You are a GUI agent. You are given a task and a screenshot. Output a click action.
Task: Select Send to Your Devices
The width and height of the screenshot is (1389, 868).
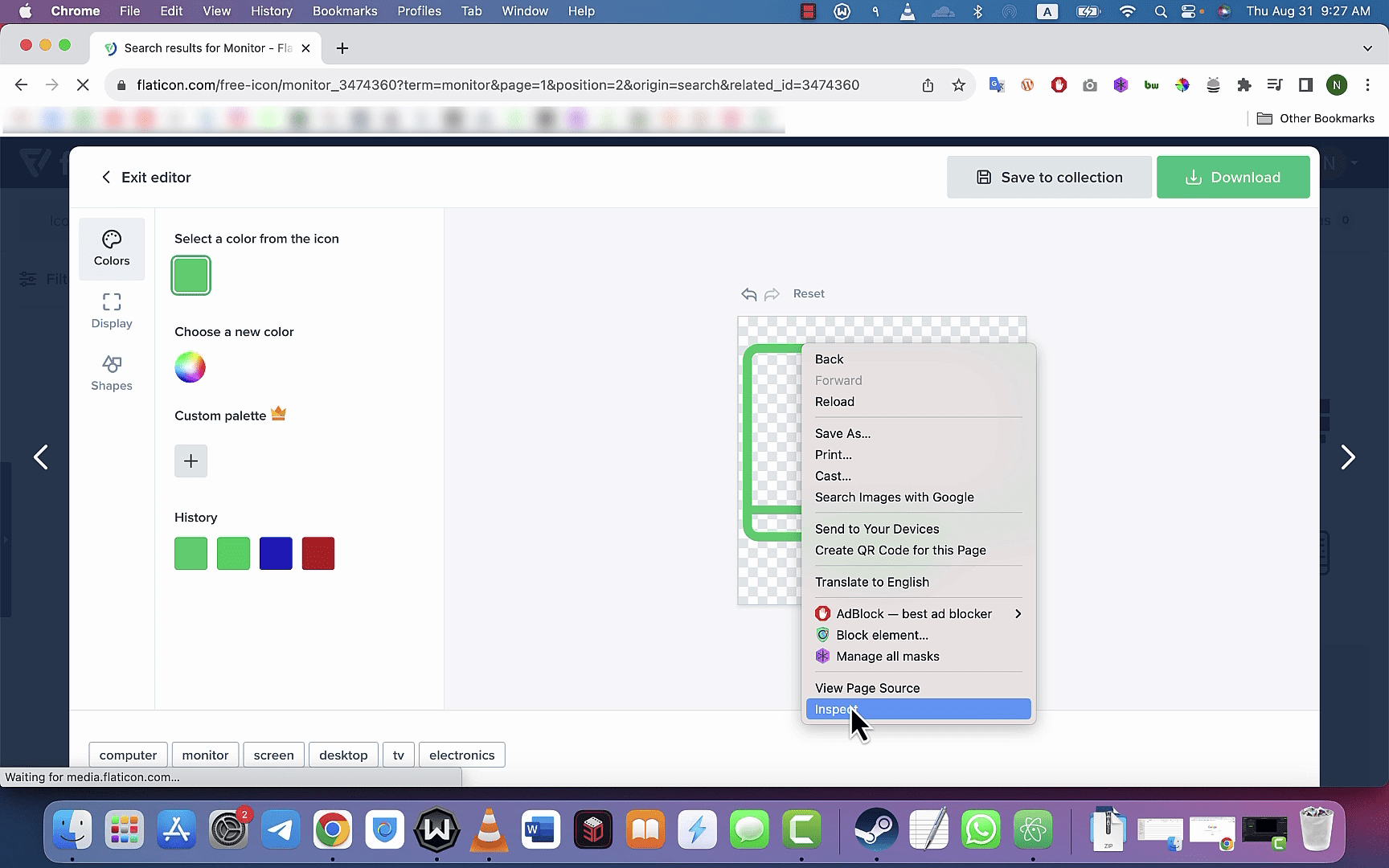(x=918, y=529)
